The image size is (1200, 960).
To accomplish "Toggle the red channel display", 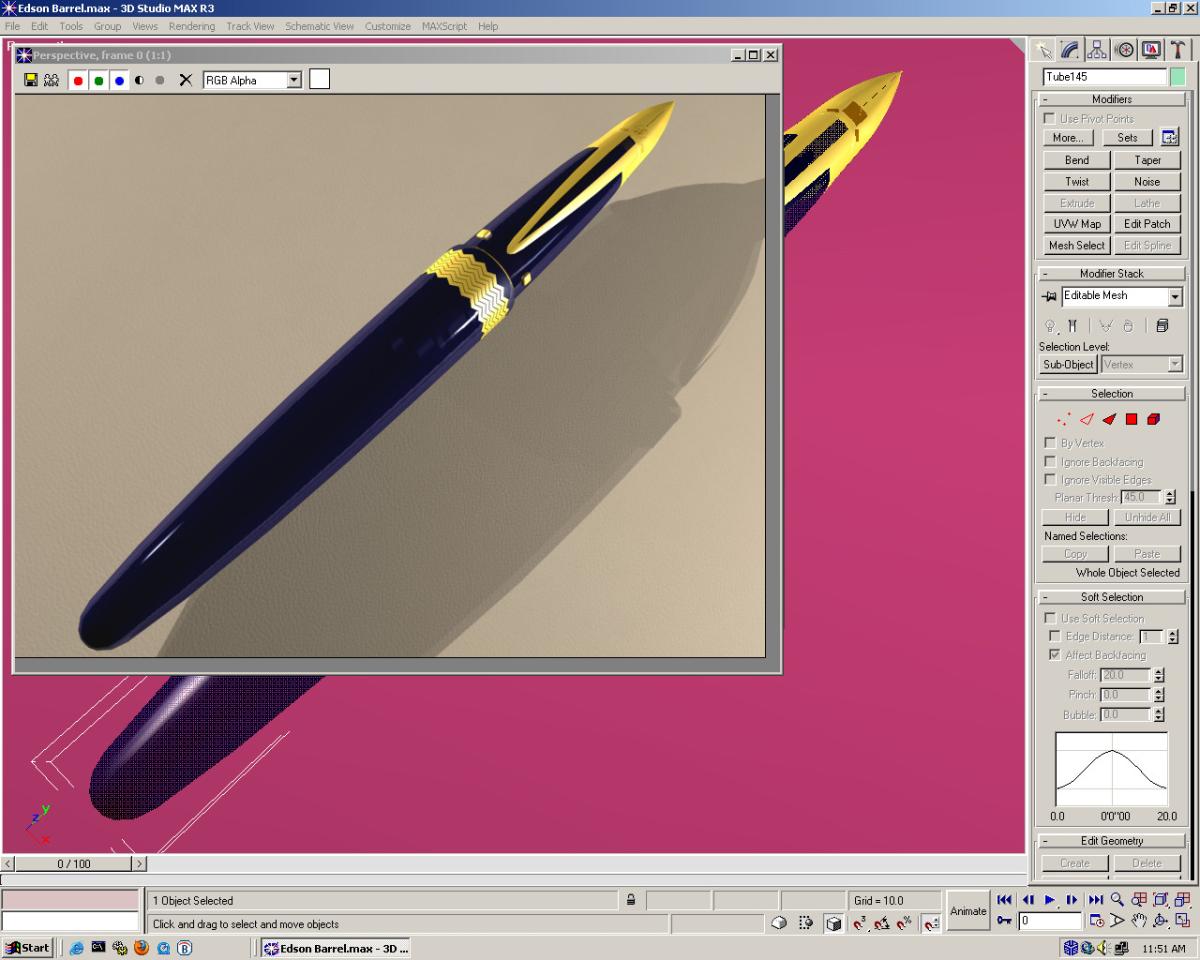I will pos(78,80).
